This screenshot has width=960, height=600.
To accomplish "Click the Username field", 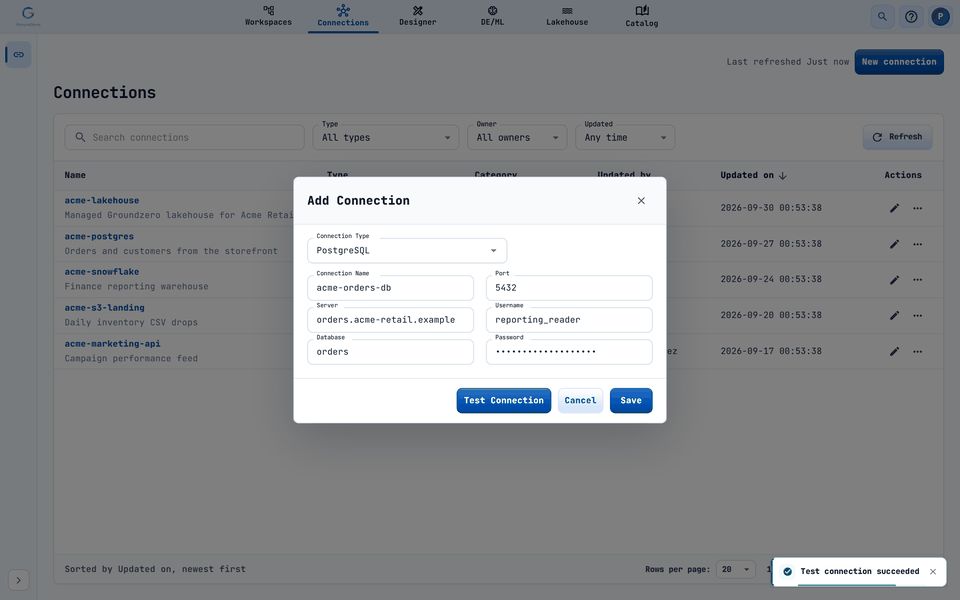I will coord(569,320).
